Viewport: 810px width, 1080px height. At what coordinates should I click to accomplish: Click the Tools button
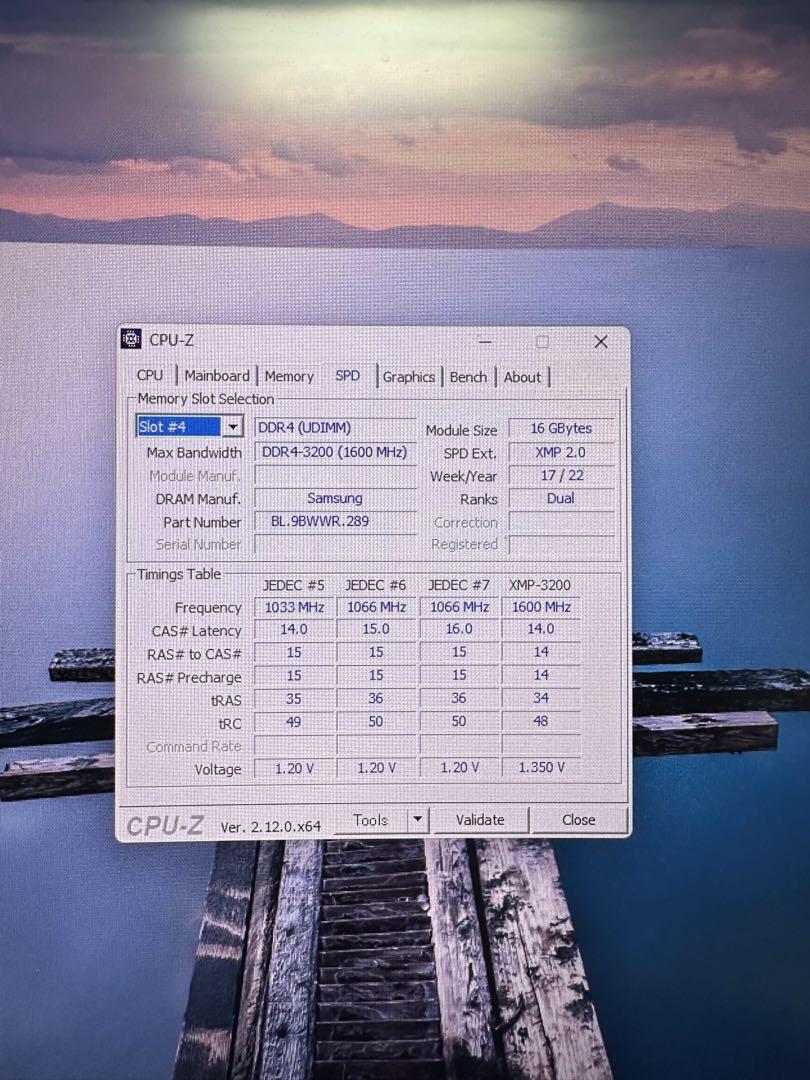click(x=371, y=820)
